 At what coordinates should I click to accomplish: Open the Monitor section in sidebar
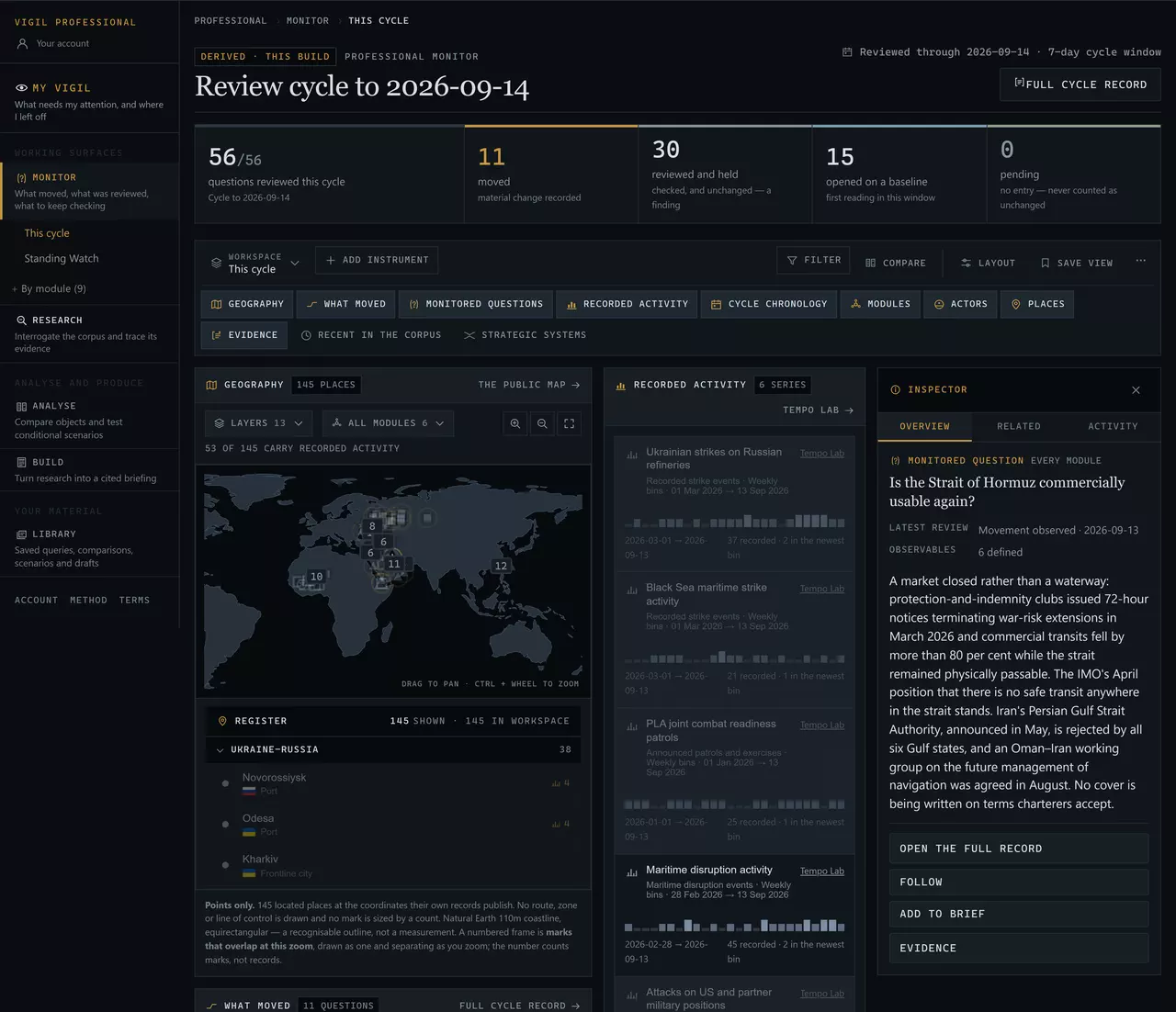pyautogui.click(x=89, y=191)
